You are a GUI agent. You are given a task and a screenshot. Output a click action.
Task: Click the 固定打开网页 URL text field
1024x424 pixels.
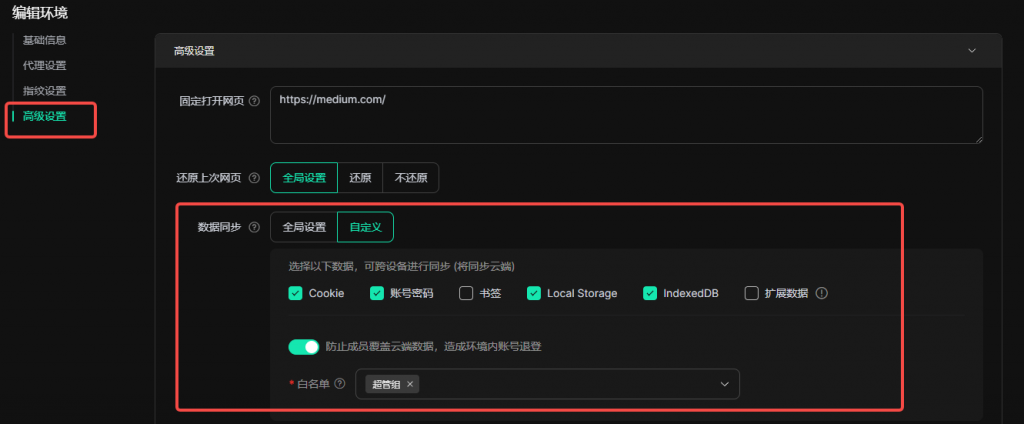click(x=626, y=114)
